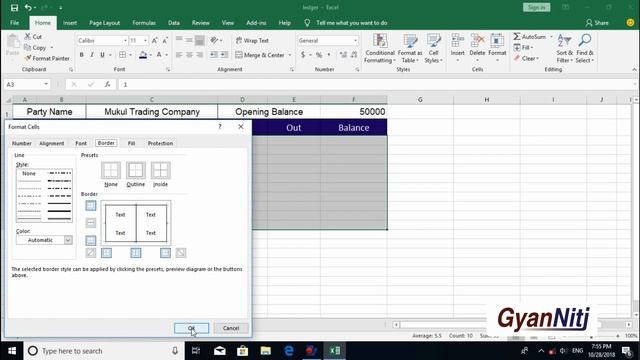
Task: Apply the Outline border preset
Action: pos(136,170)
